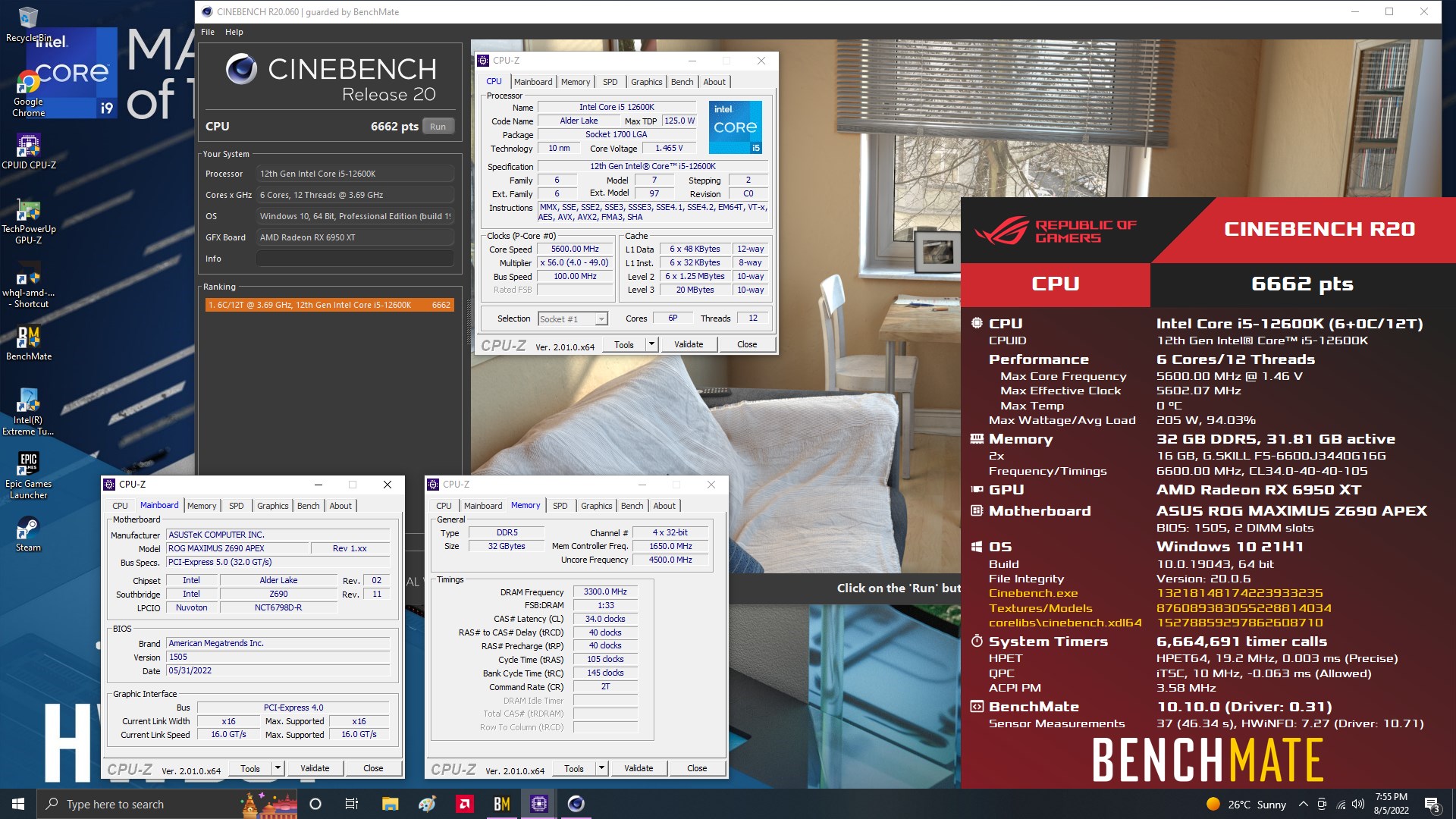Launch Google Chrome from the desktop
Image resolution: width=1456 pixels, height=819 pixels.
pyautogui.click(x=28, y=93)
